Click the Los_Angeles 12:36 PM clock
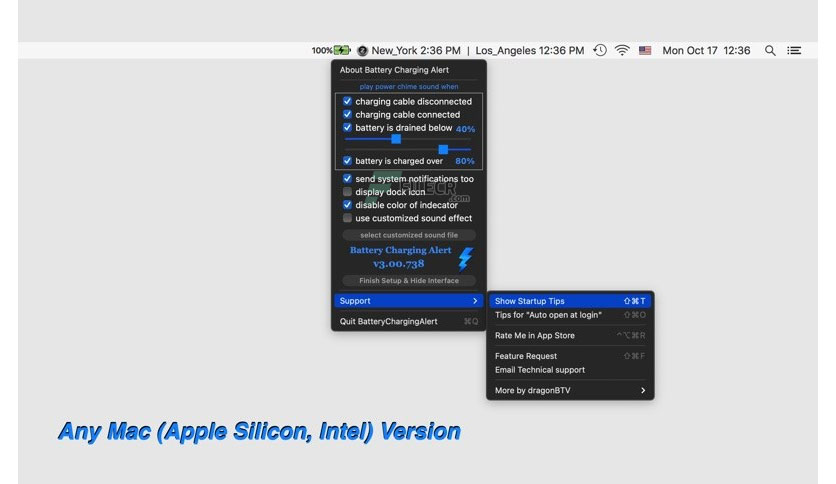Viewport: 836px width, 484px height. pos(529,51)
